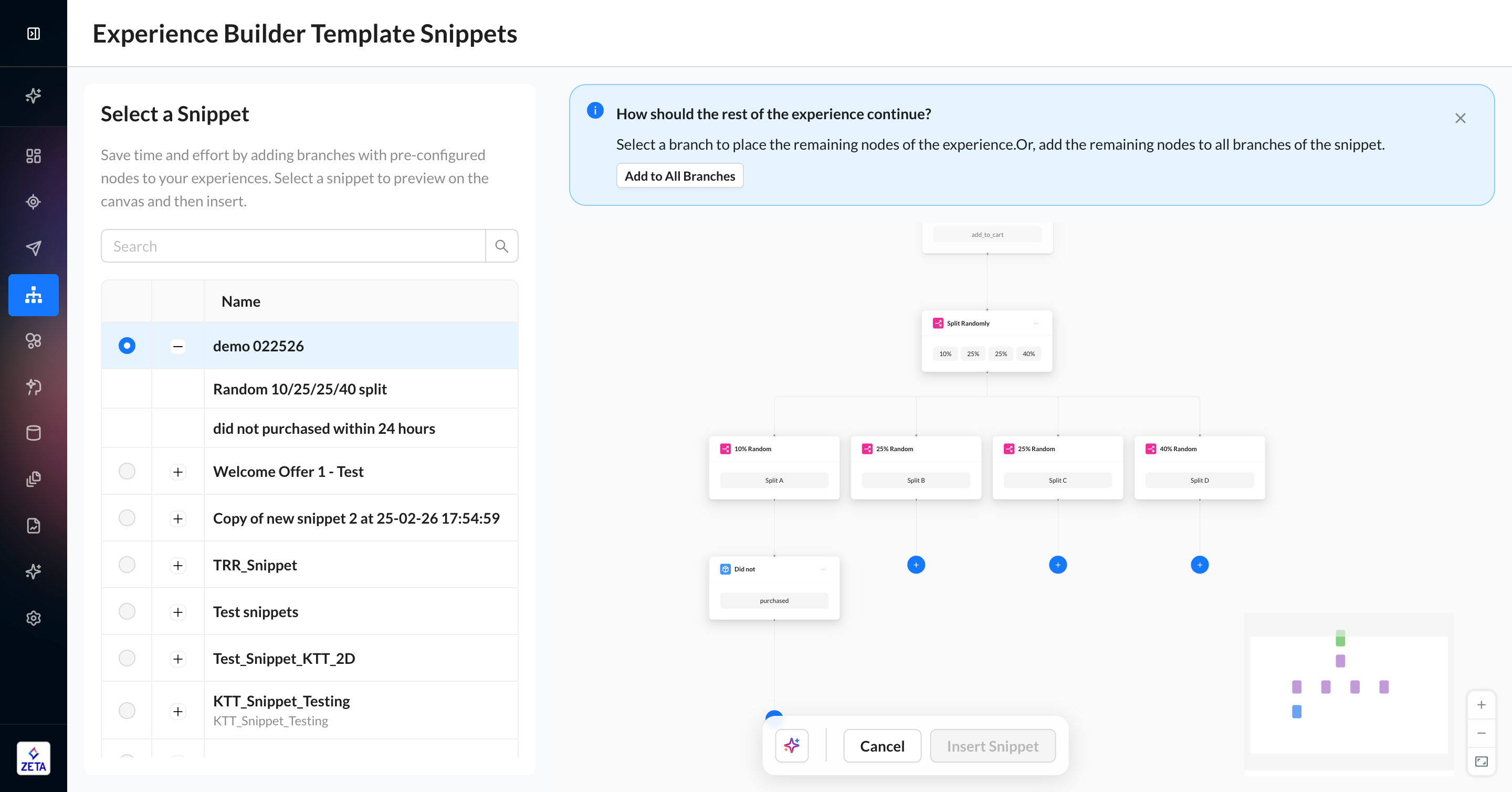The height and width of the screenshot is (792, 1512).
Task: Open the active Experiences hierarchy sidebar item
Action: 34,295
